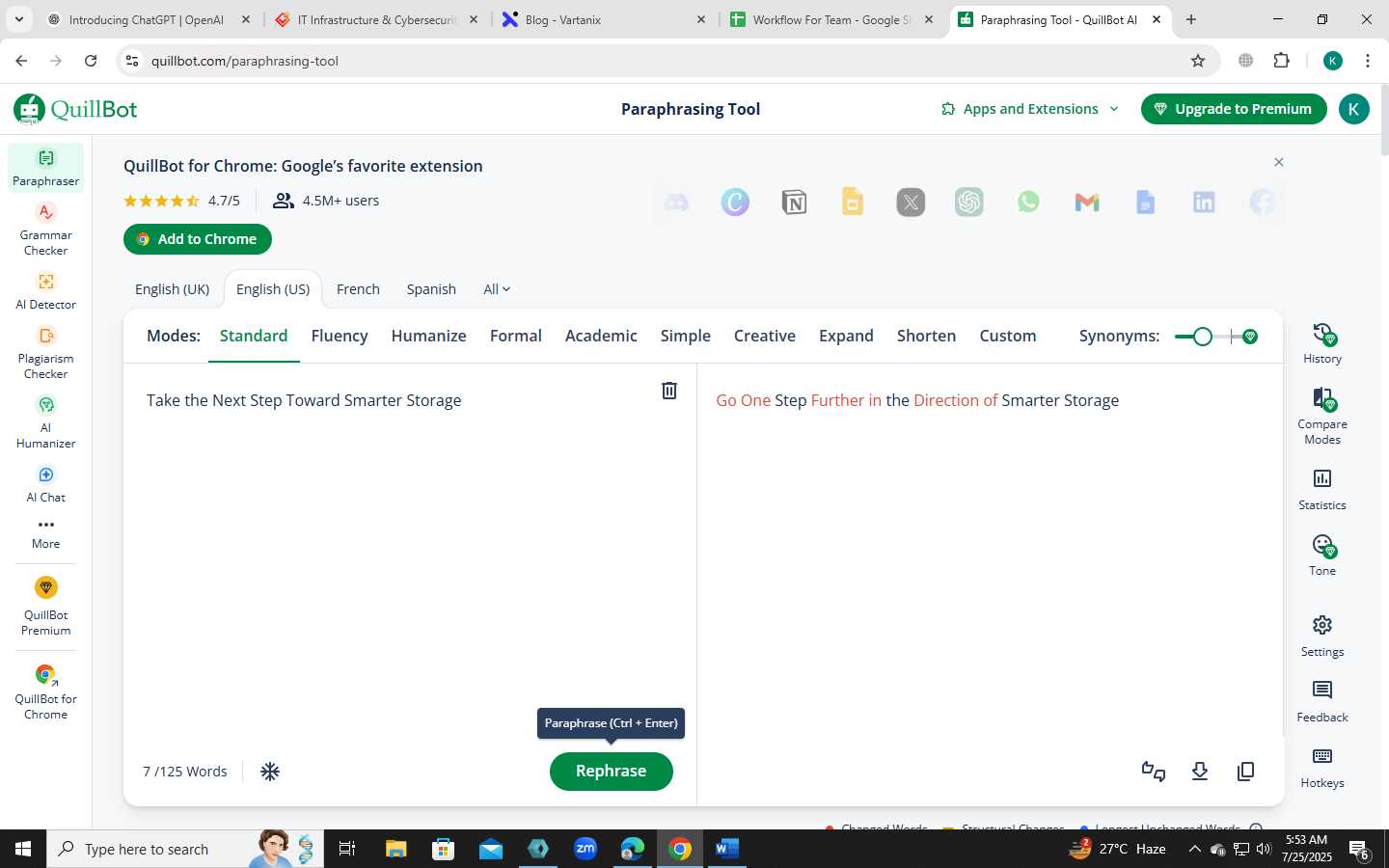Click the Notion app icon
The image size is (1389, 868).
click(794, 203)
